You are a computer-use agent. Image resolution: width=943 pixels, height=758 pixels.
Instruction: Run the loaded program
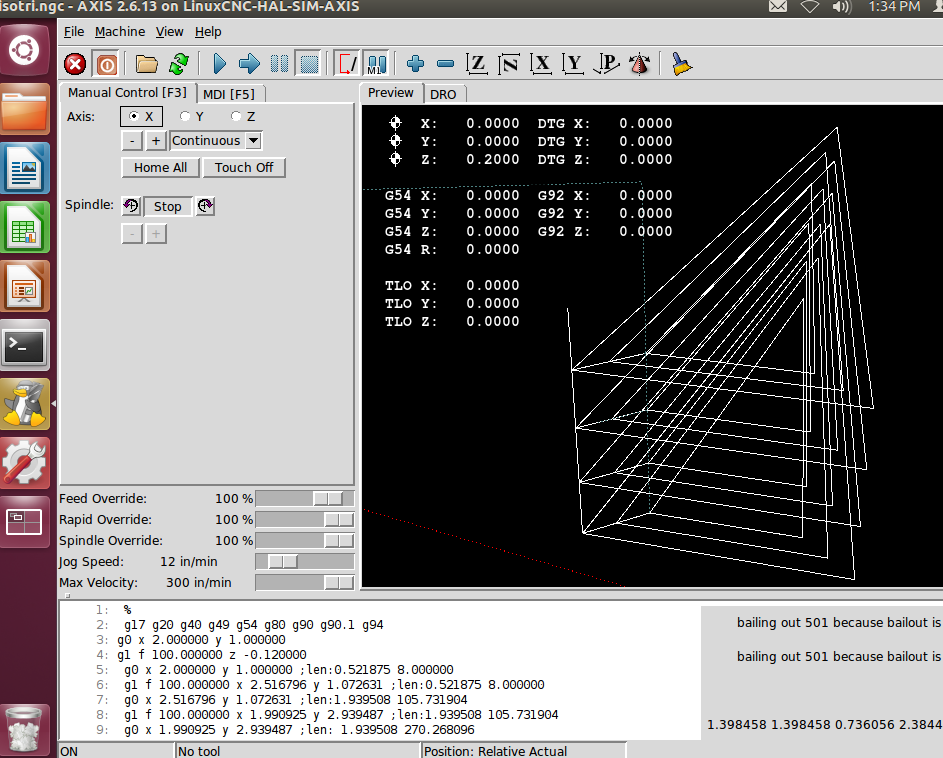pos(220,64)
